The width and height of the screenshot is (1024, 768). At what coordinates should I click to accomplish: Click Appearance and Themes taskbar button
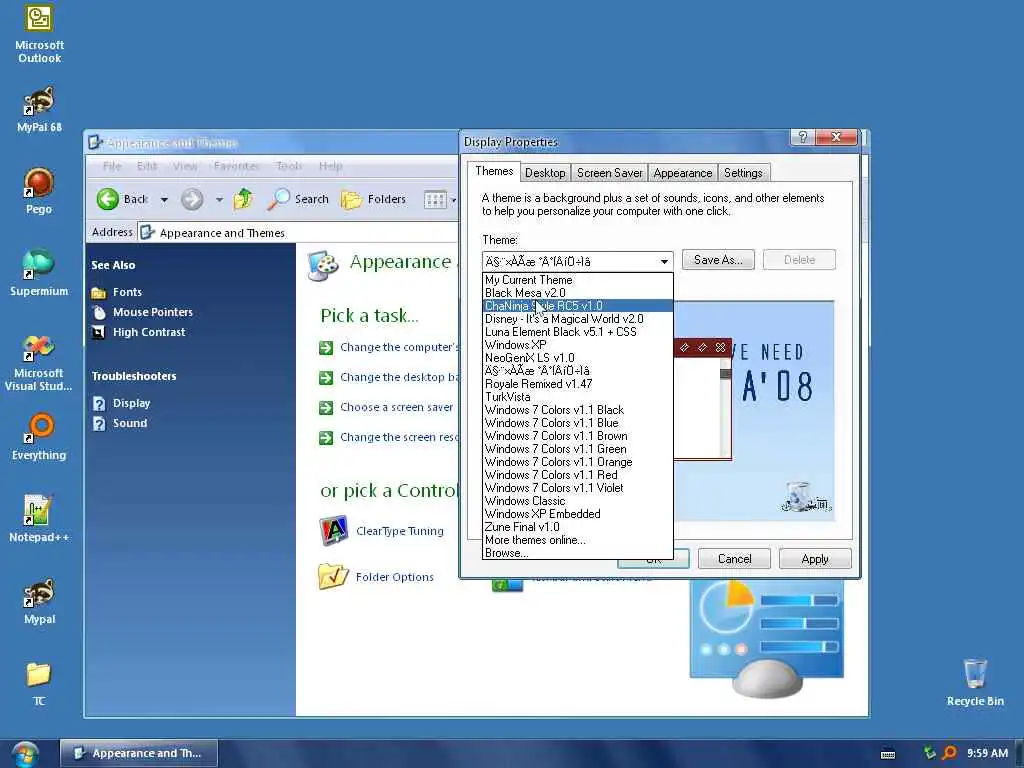138,753
